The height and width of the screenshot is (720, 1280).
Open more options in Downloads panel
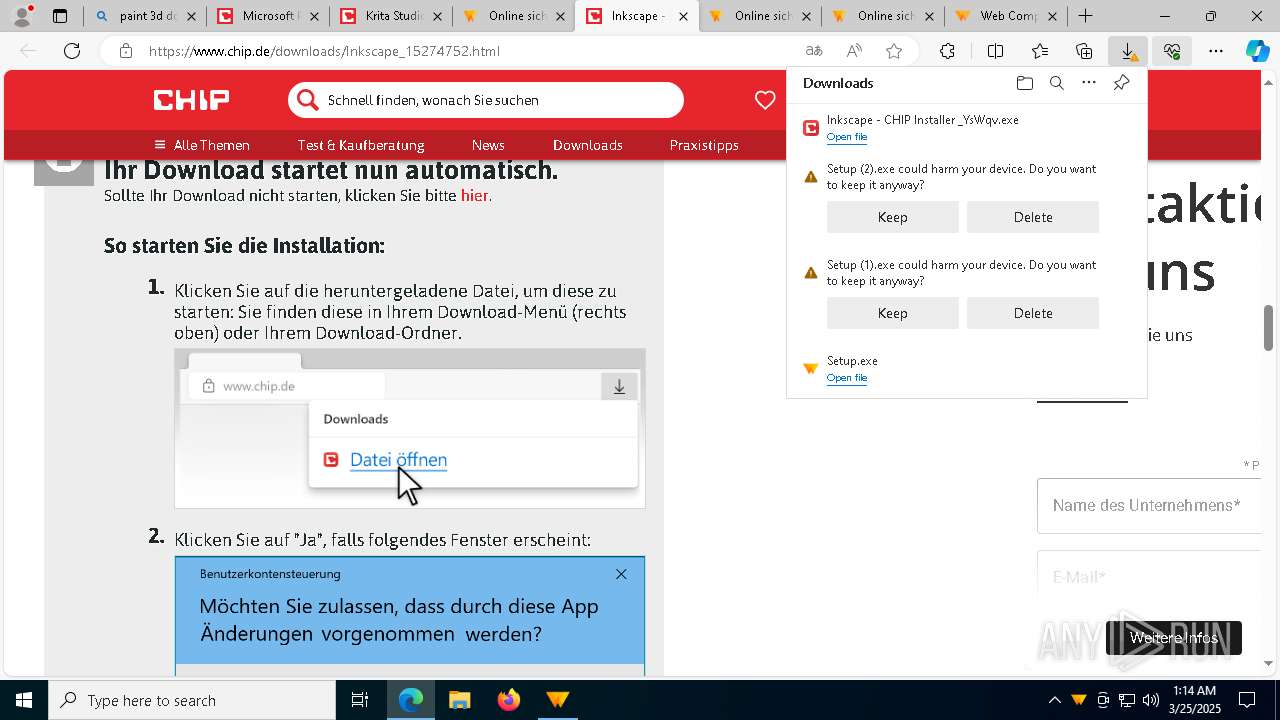coord(1089,83)
